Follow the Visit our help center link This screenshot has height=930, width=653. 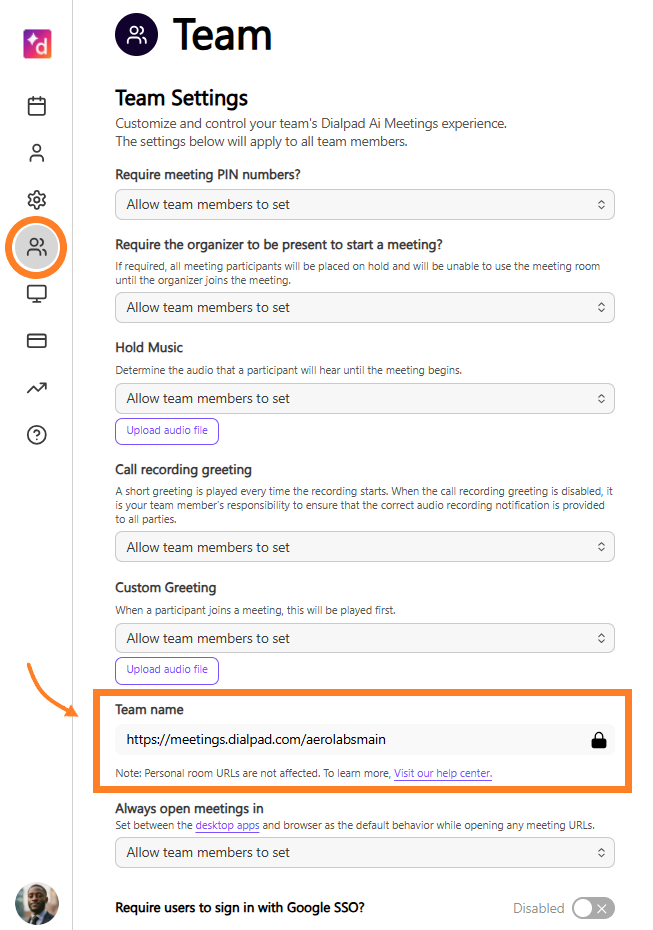pyautogui.click(x=443, y=773)
